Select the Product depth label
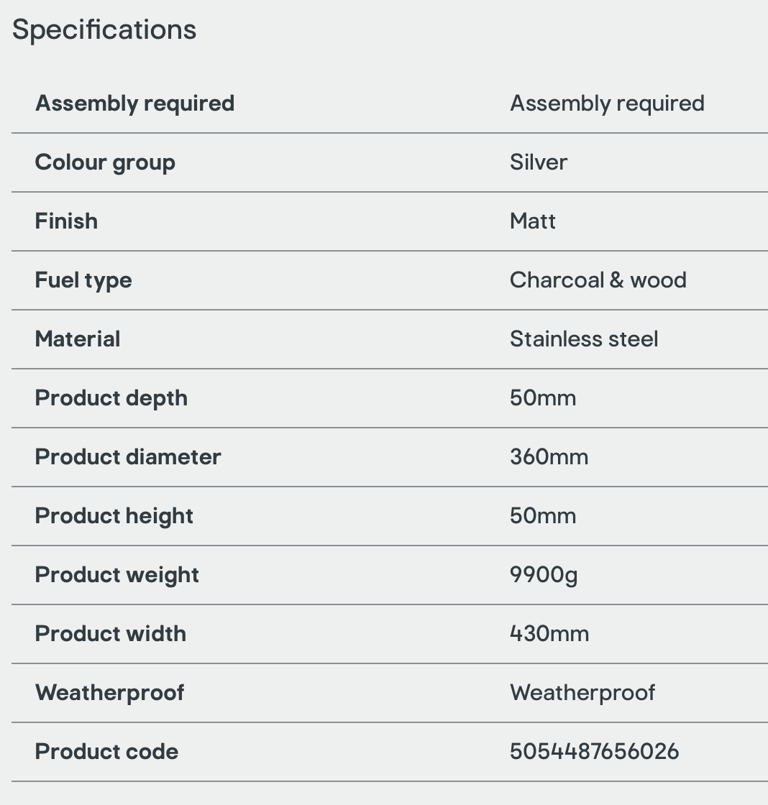 coord(111,398)
